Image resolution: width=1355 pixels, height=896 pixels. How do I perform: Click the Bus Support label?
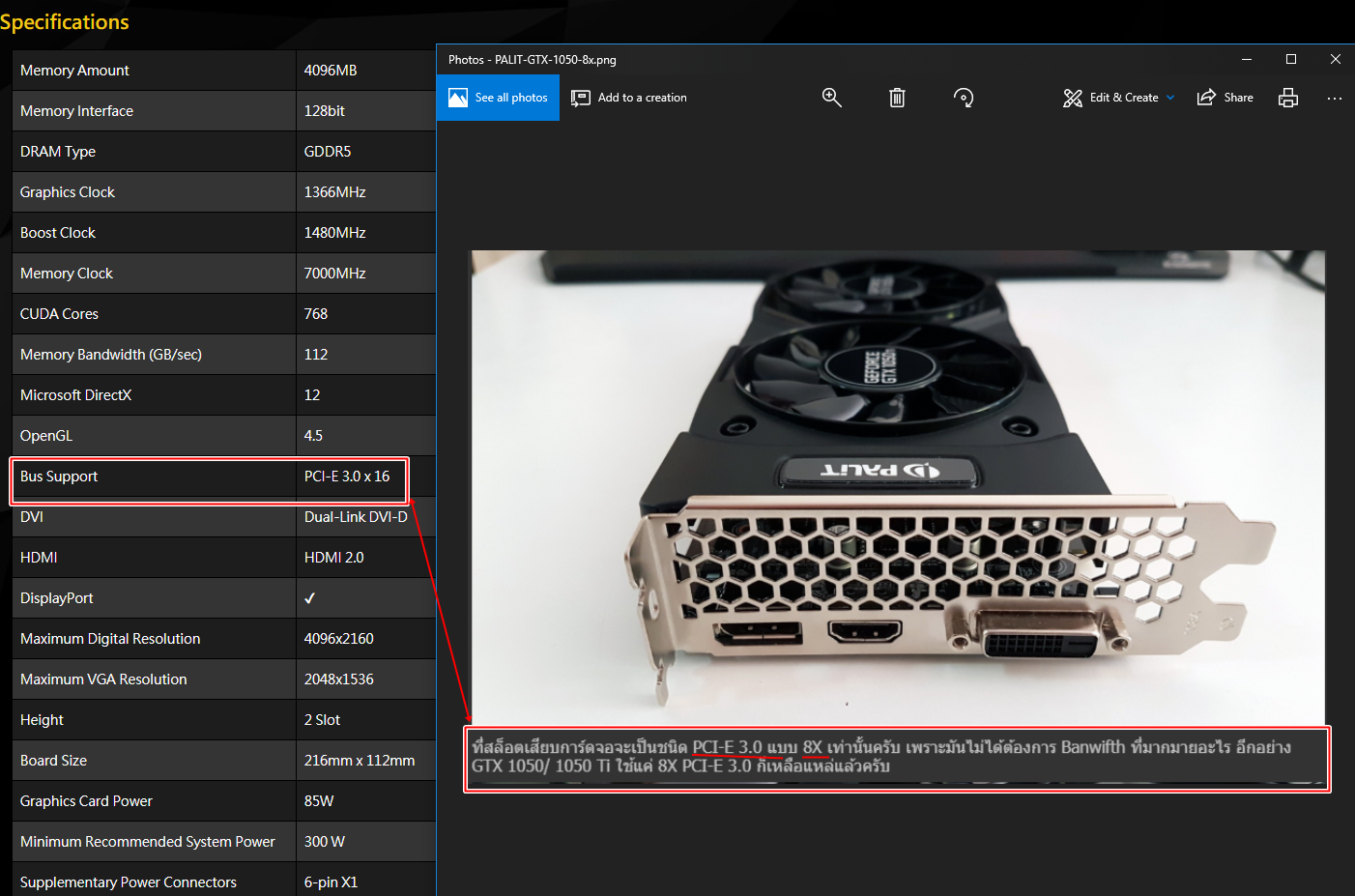tap(59, 477)
